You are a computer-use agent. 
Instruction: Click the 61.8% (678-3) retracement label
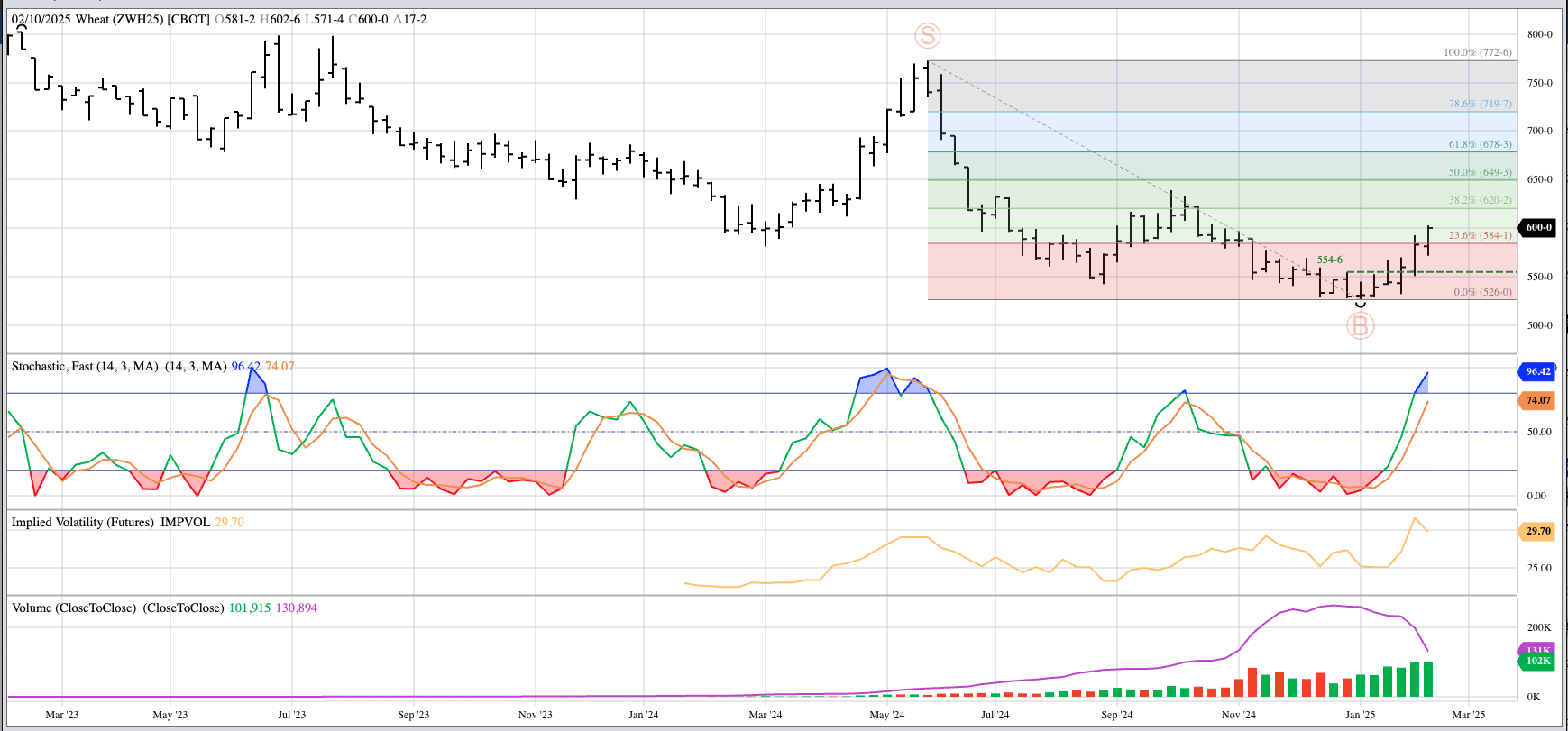1480,144
